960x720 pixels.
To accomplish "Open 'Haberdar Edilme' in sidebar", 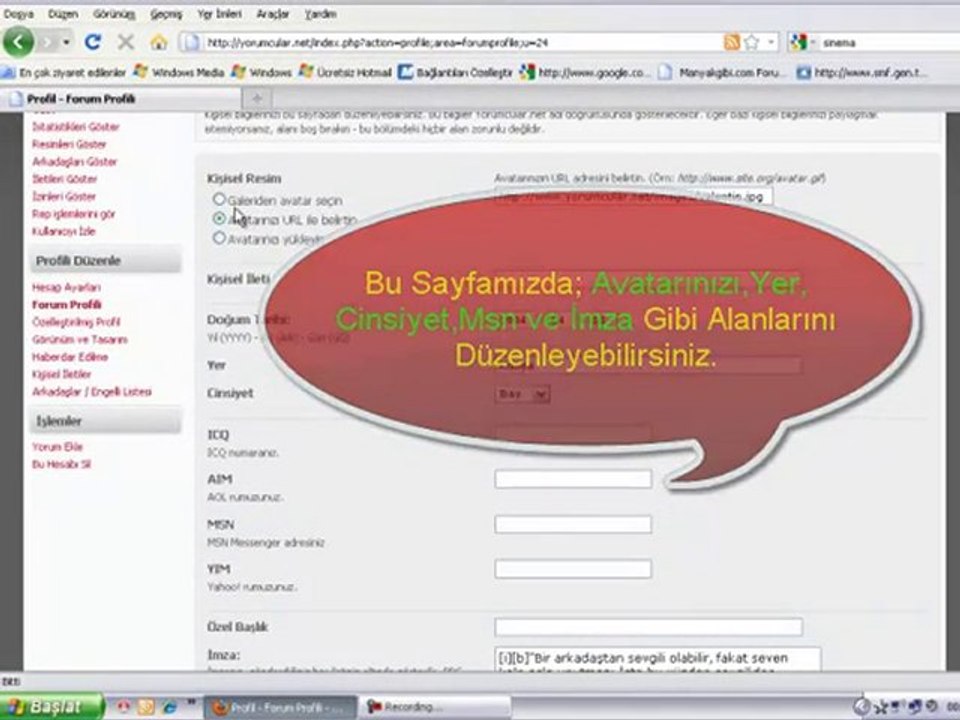I will click(x=70, y=357).
